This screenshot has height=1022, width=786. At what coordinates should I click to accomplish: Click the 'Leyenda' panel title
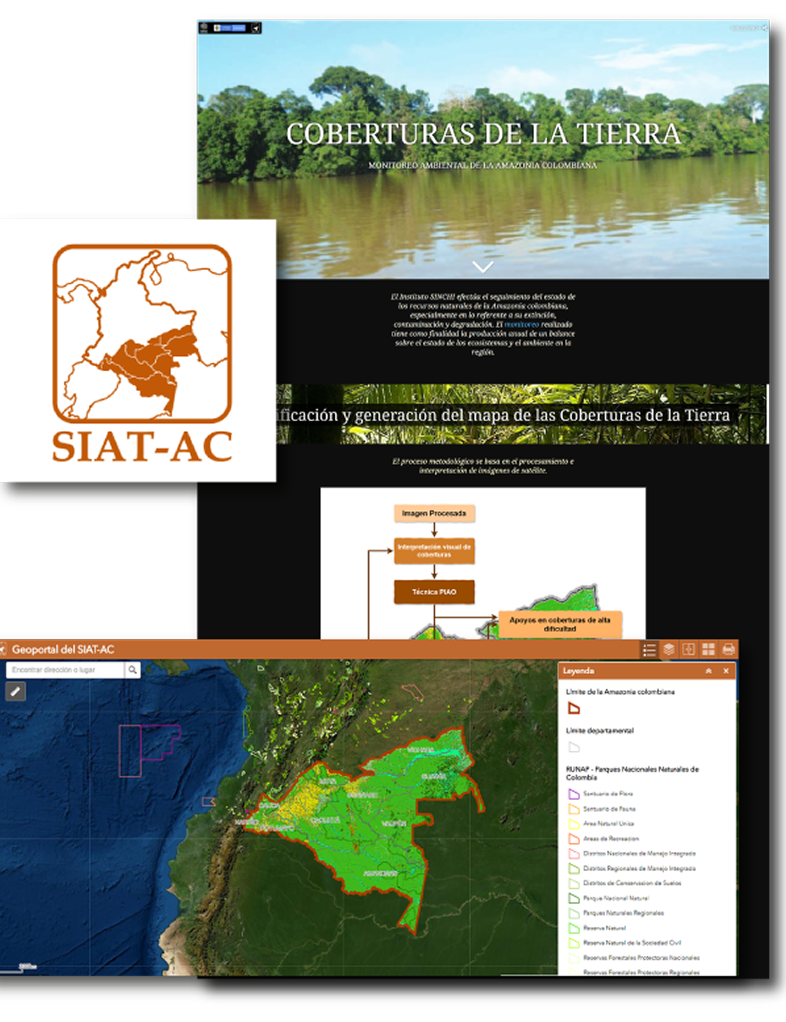578,671
